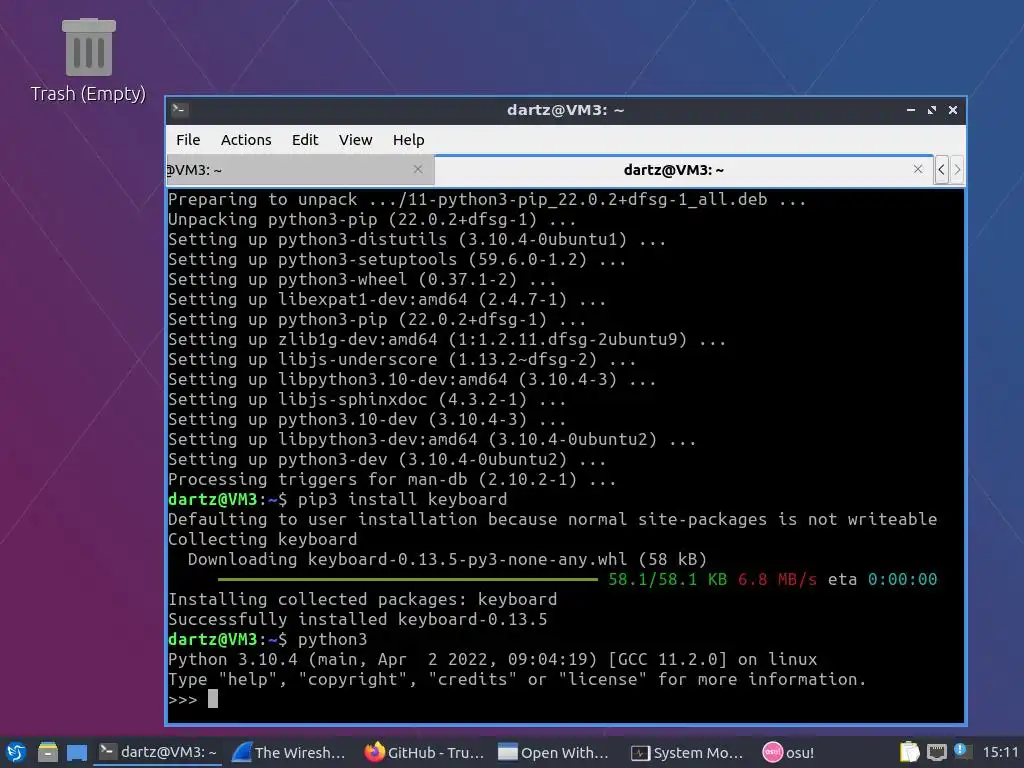
Task: Switch to GitHub Firefox taskbar item
Action: click(424, 752)
